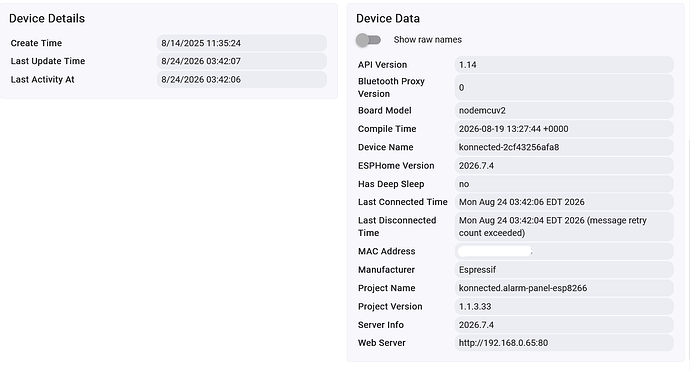Click the Compile Time label
Screen dimensions: 690x370
click(x=387, y=129)
